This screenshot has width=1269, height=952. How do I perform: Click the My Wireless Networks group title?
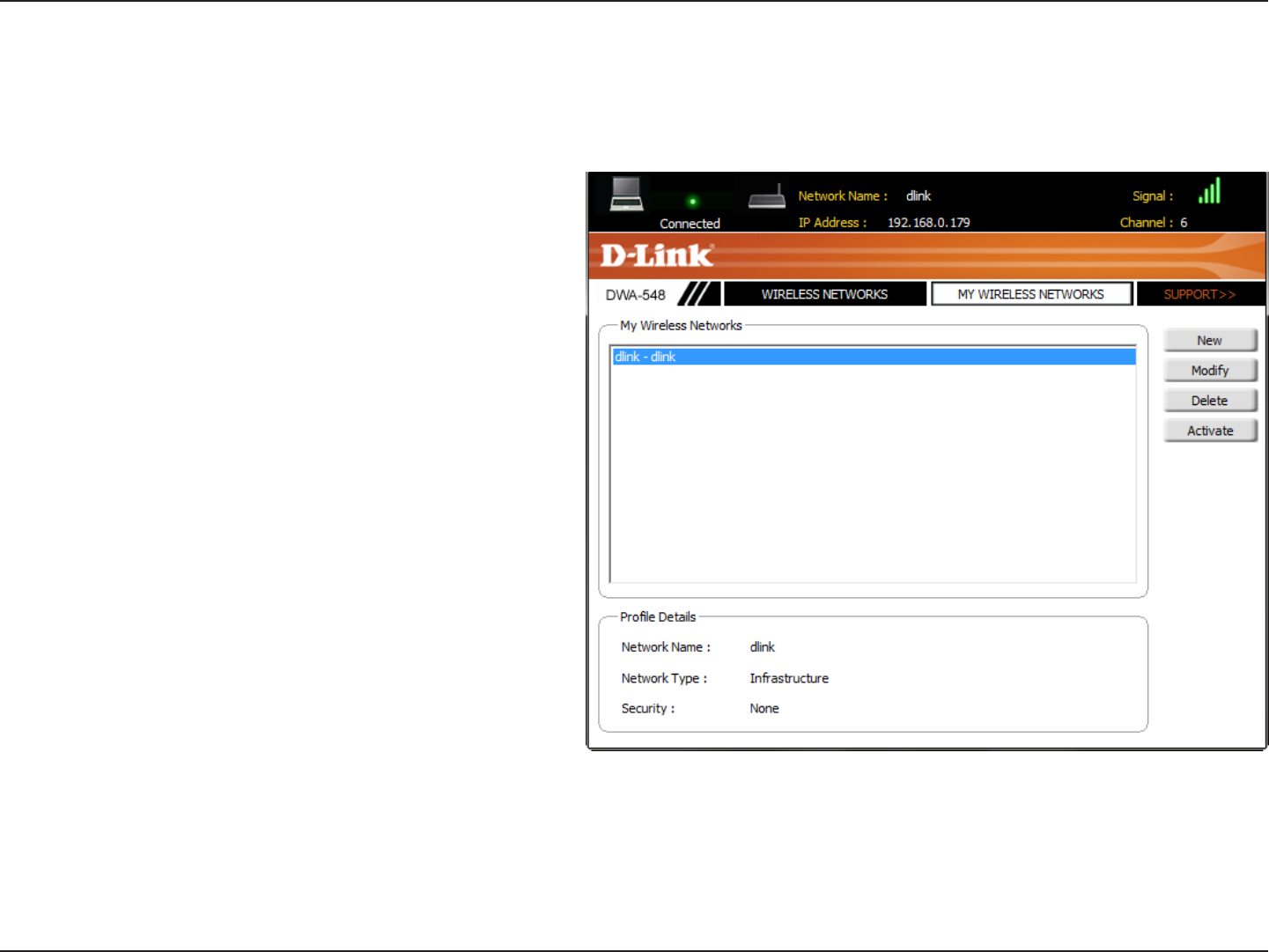pyautogui.click(x=681, y=325)
